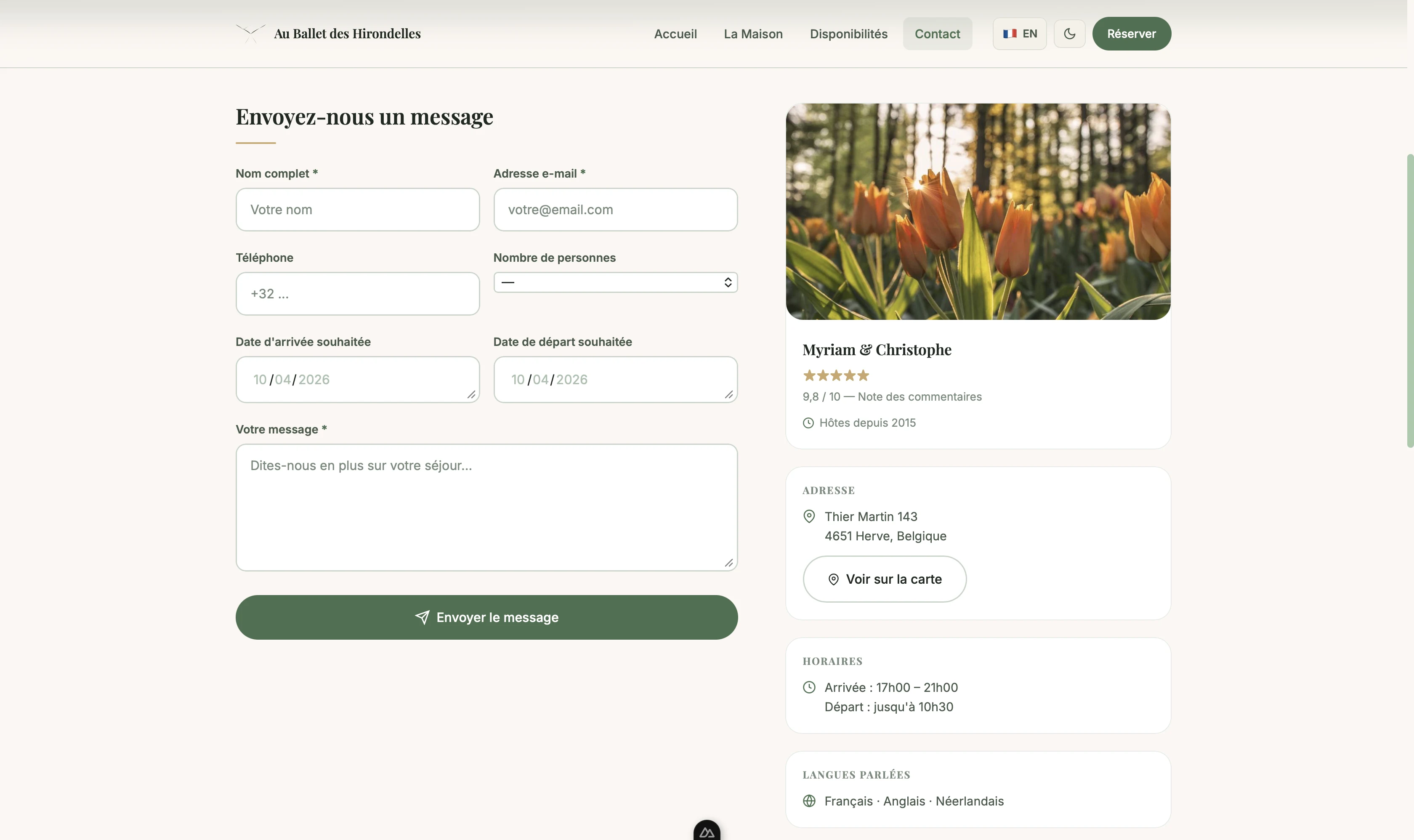Toggle dark mode with moon icon
The height and width of the screenshot is (840, 1414).
(x=1069, y=33)
